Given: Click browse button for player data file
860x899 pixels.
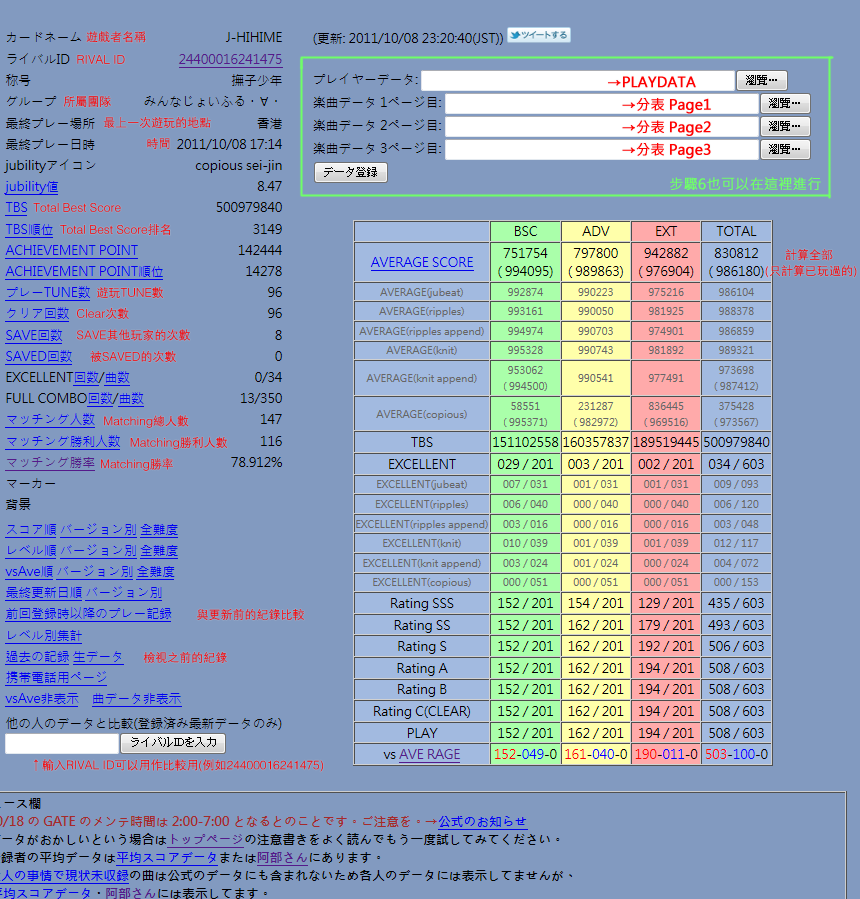Looking at the screenshot, I should tap(761, 81).
